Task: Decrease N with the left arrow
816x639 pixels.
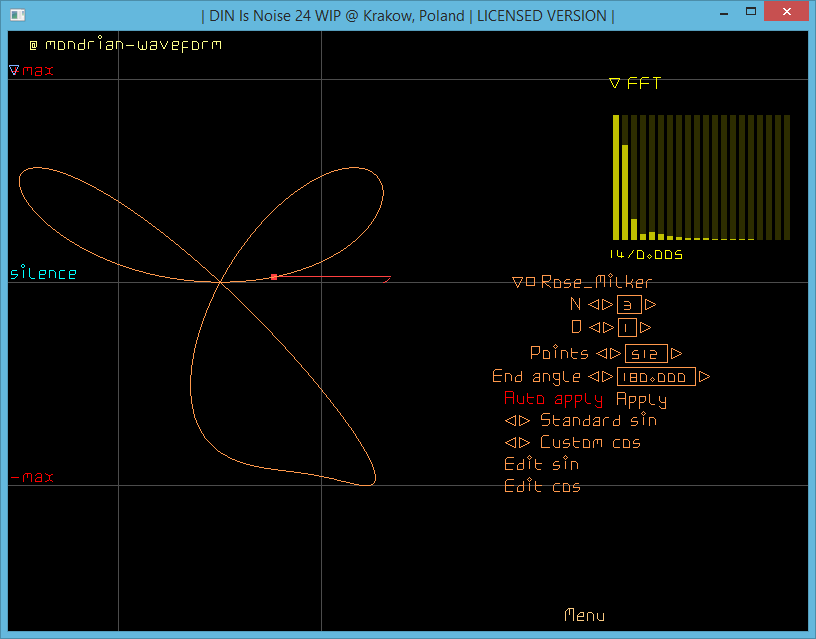Action: click(593, 305)
